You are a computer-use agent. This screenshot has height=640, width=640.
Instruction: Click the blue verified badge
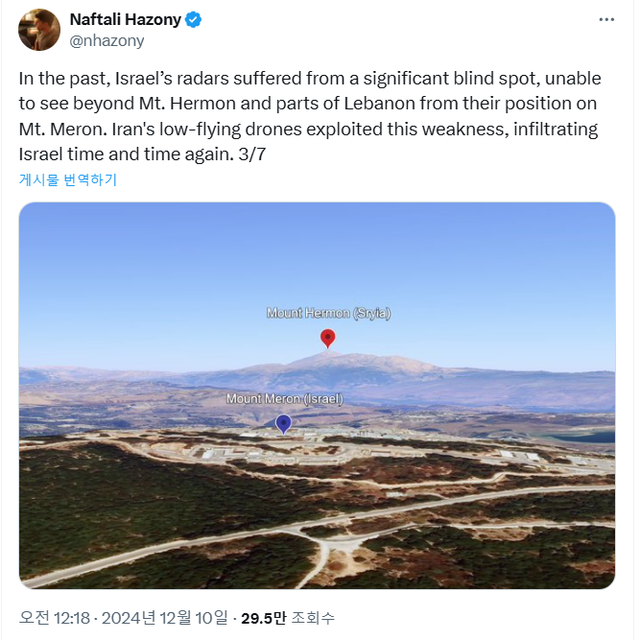pos(193,20)
